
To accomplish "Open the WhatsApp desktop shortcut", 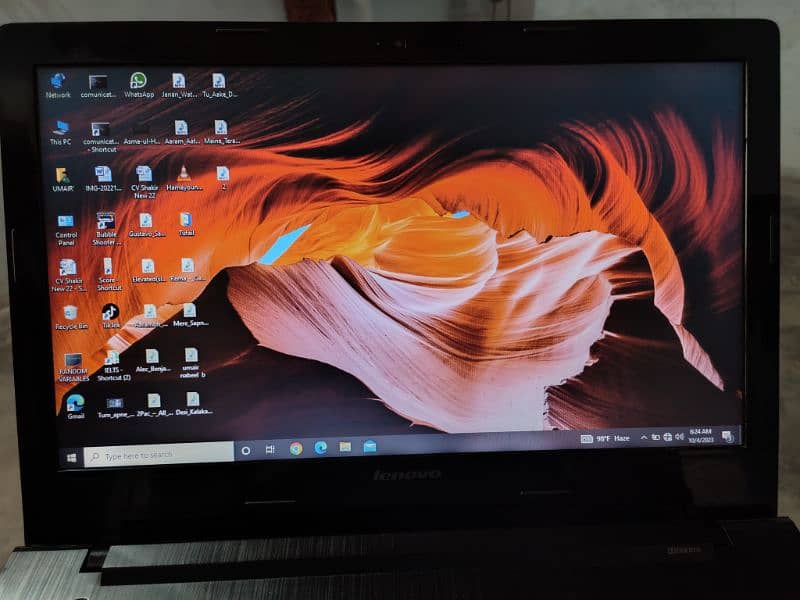I will point(138,82).
